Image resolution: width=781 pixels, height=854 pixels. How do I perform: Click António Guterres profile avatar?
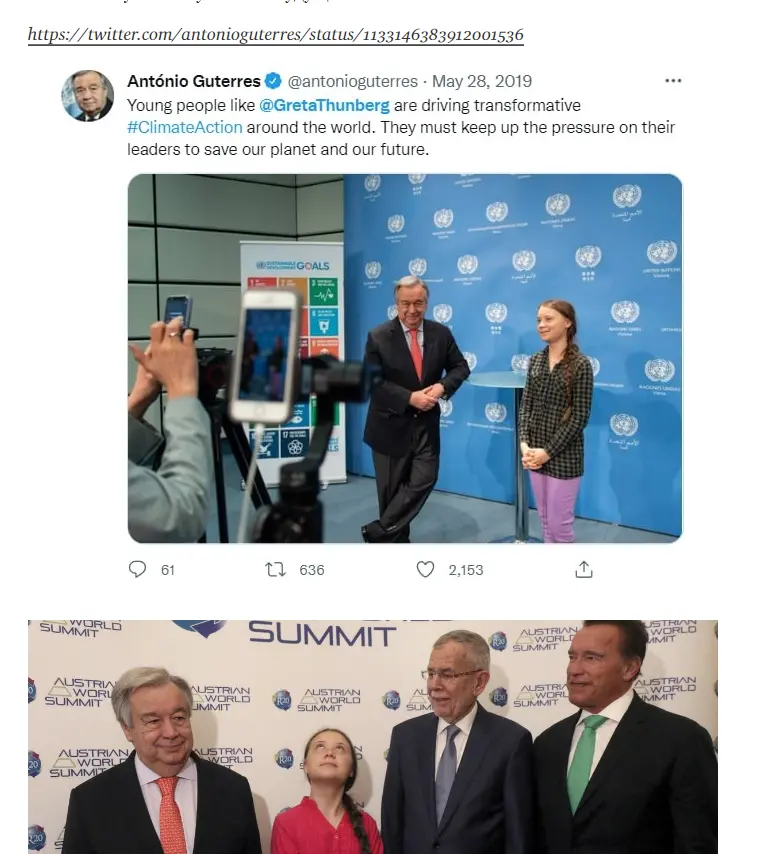point(88,96)
